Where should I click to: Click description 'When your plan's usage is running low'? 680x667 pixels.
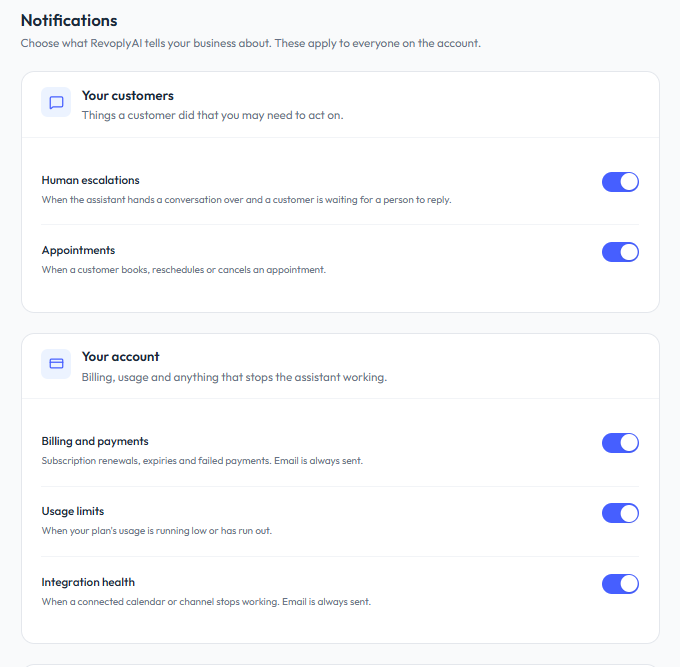tap(124, 531)
